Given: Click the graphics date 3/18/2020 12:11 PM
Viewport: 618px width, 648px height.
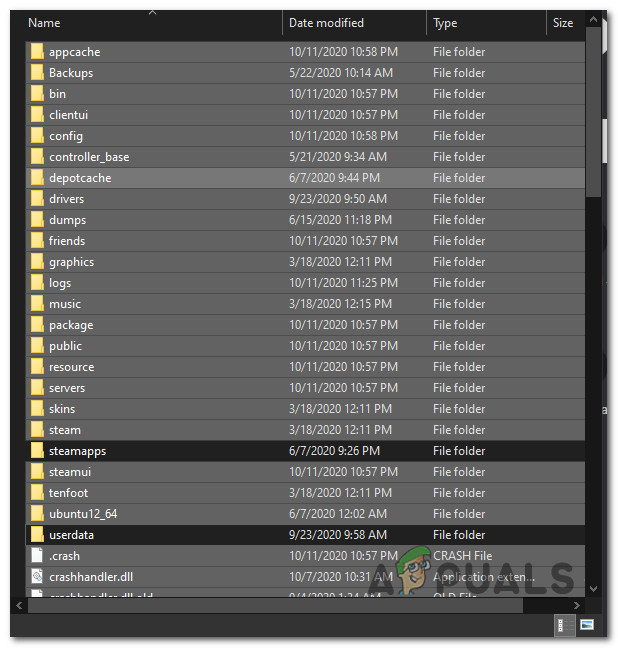Looking at the screenshot, I should pos(340,262).
